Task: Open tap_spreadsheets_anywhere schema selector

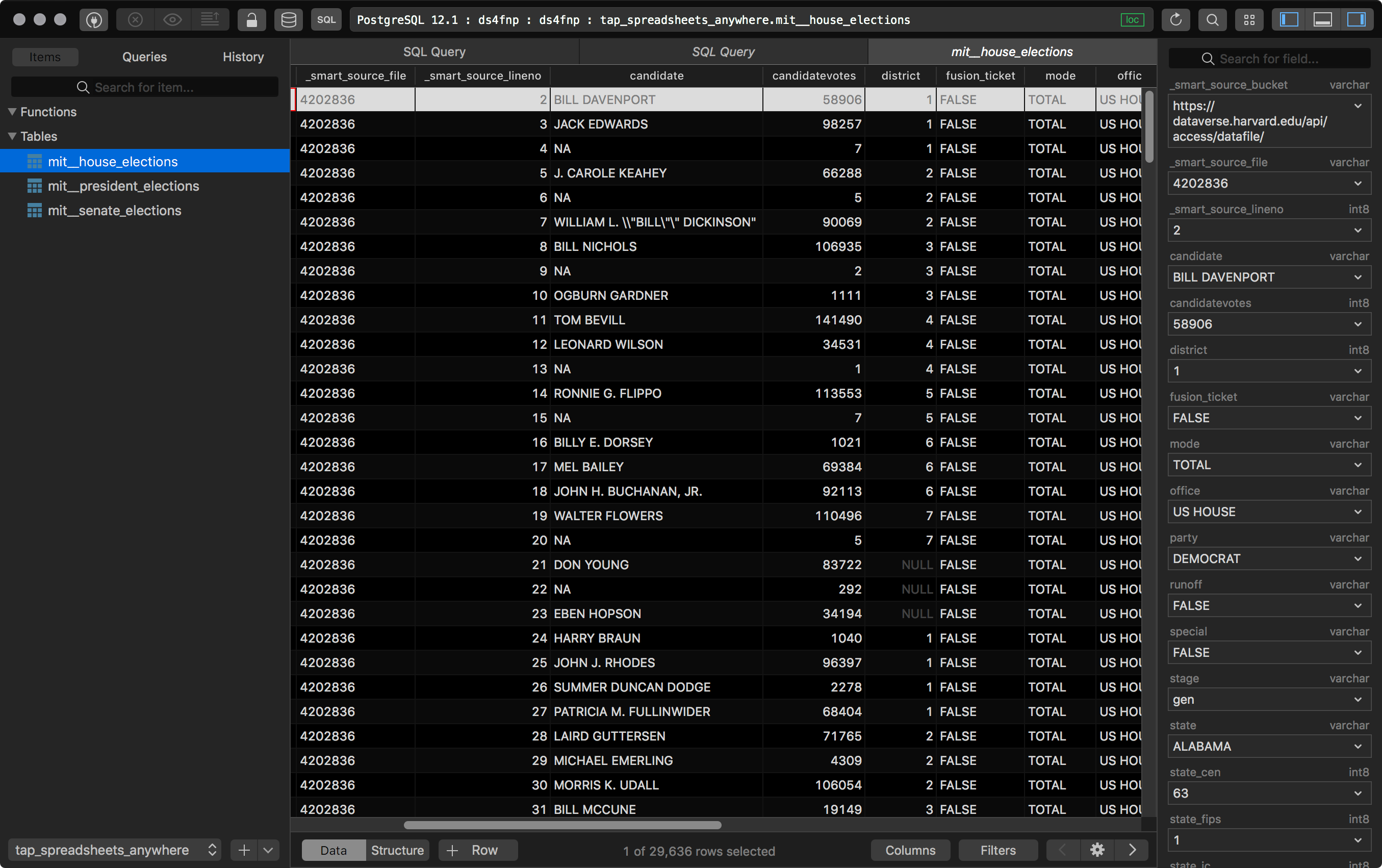Action: coord(115,850)
